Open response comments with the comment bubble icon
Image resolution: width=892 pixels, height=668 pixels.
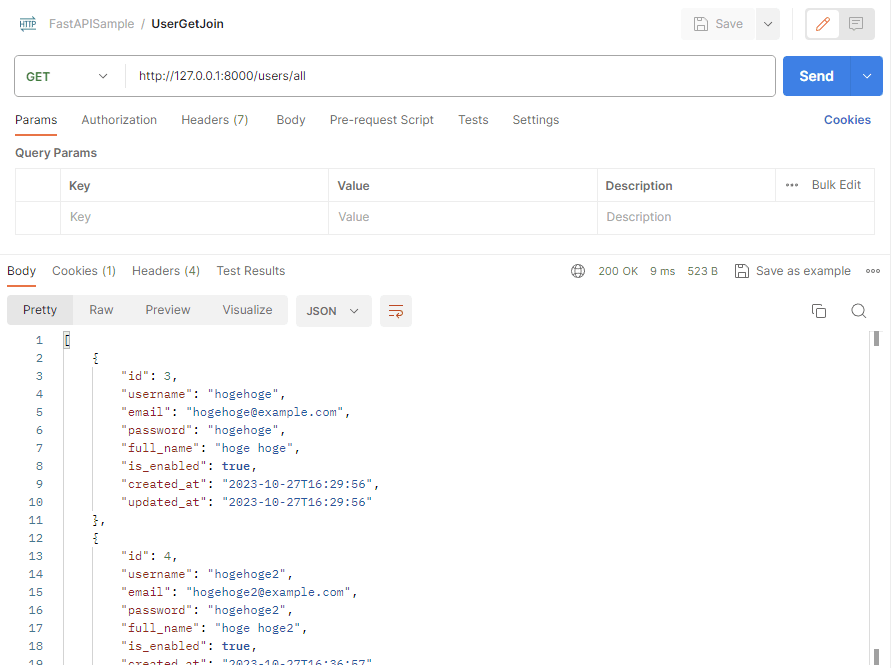pos(857,23)
